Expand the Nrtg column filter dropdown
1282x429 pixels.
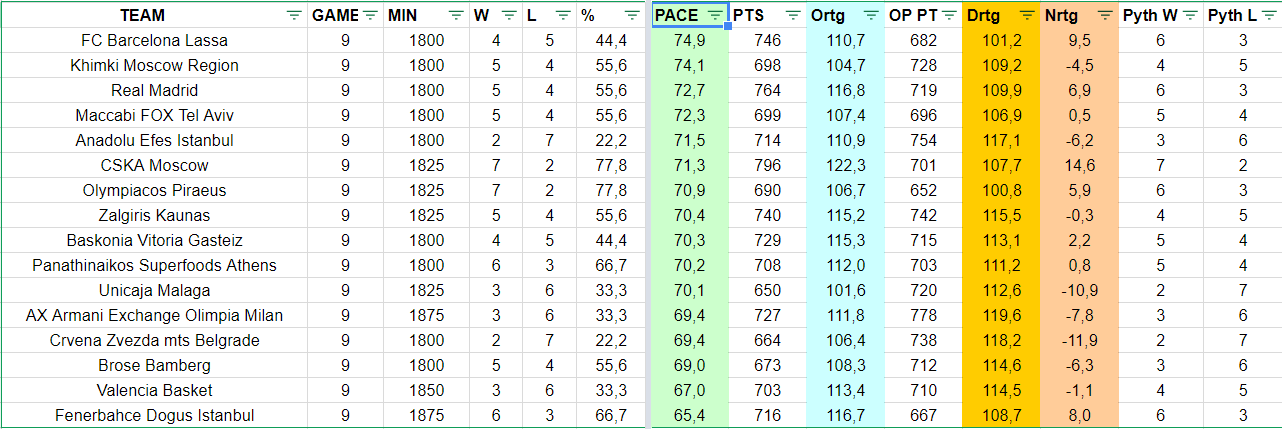pos(1105,15)
